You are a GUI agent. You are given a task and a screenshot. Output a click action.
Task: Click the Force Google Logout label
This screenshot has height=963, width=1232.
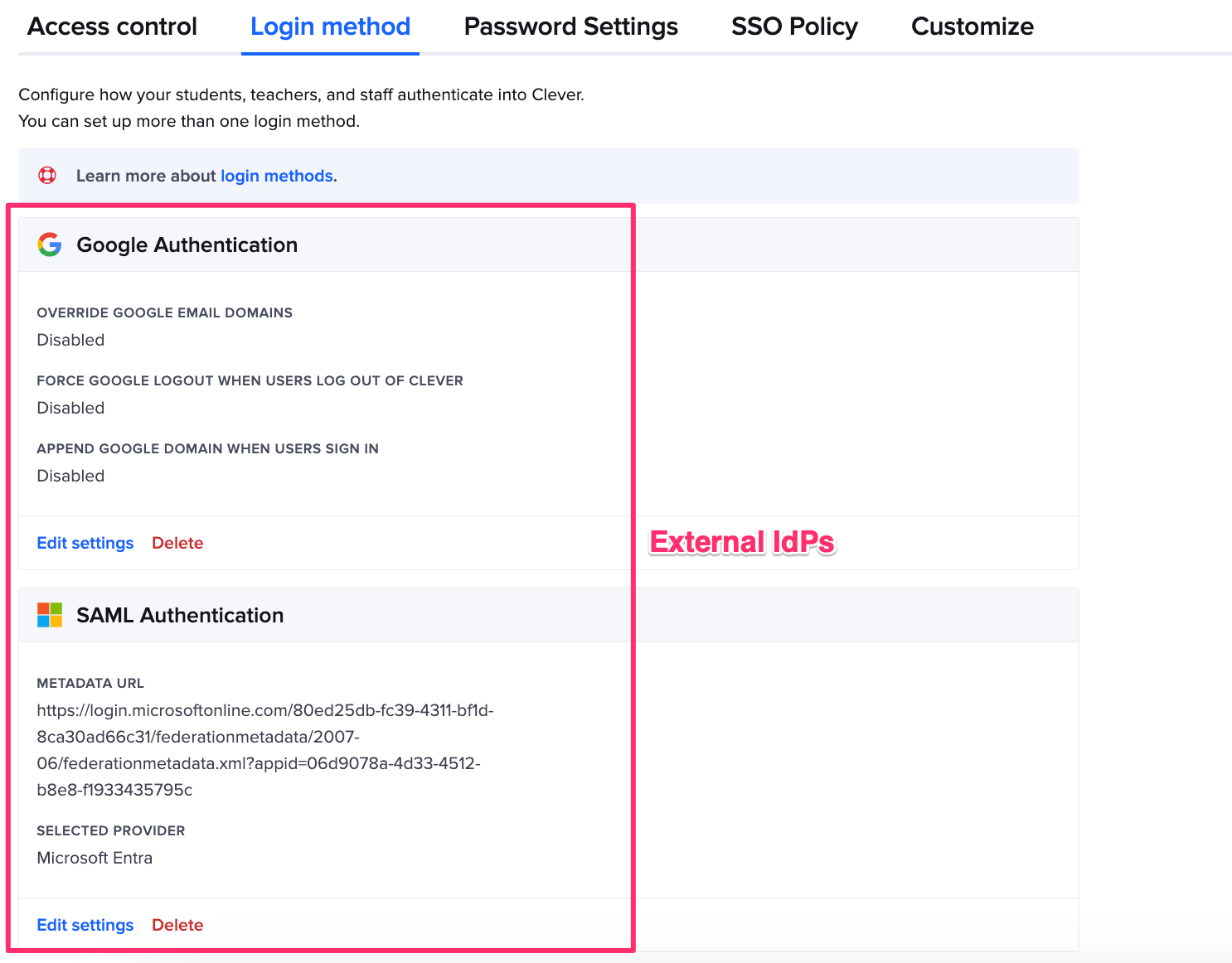[x=250, y=380]
